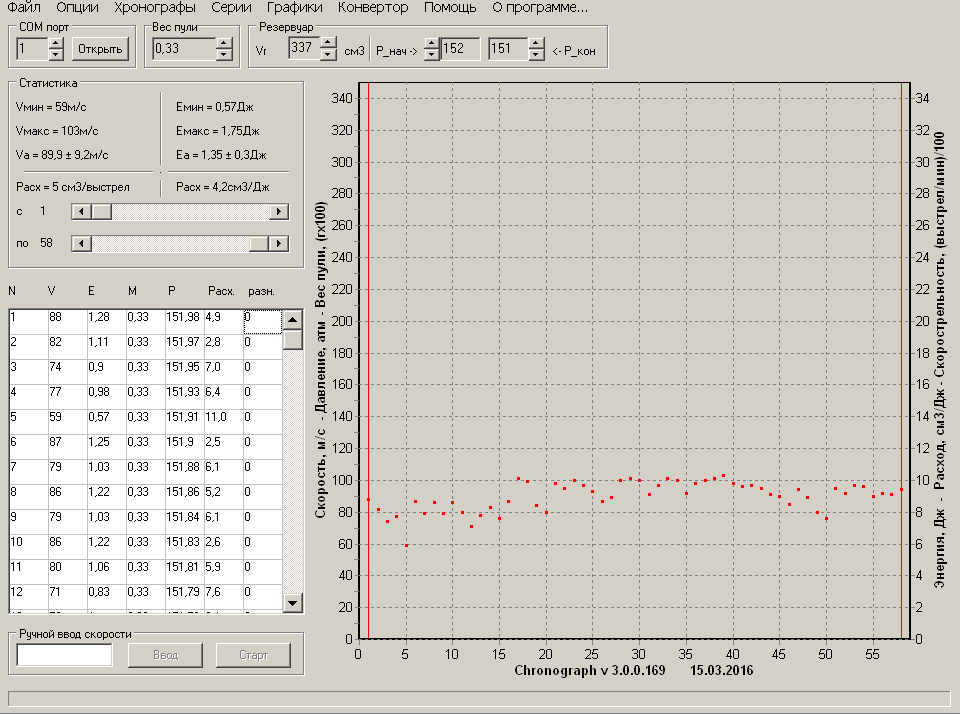Open the Файл menu
Image resolution: width=960 pixels, height=714 pixels.
click(x=23, y=8)
